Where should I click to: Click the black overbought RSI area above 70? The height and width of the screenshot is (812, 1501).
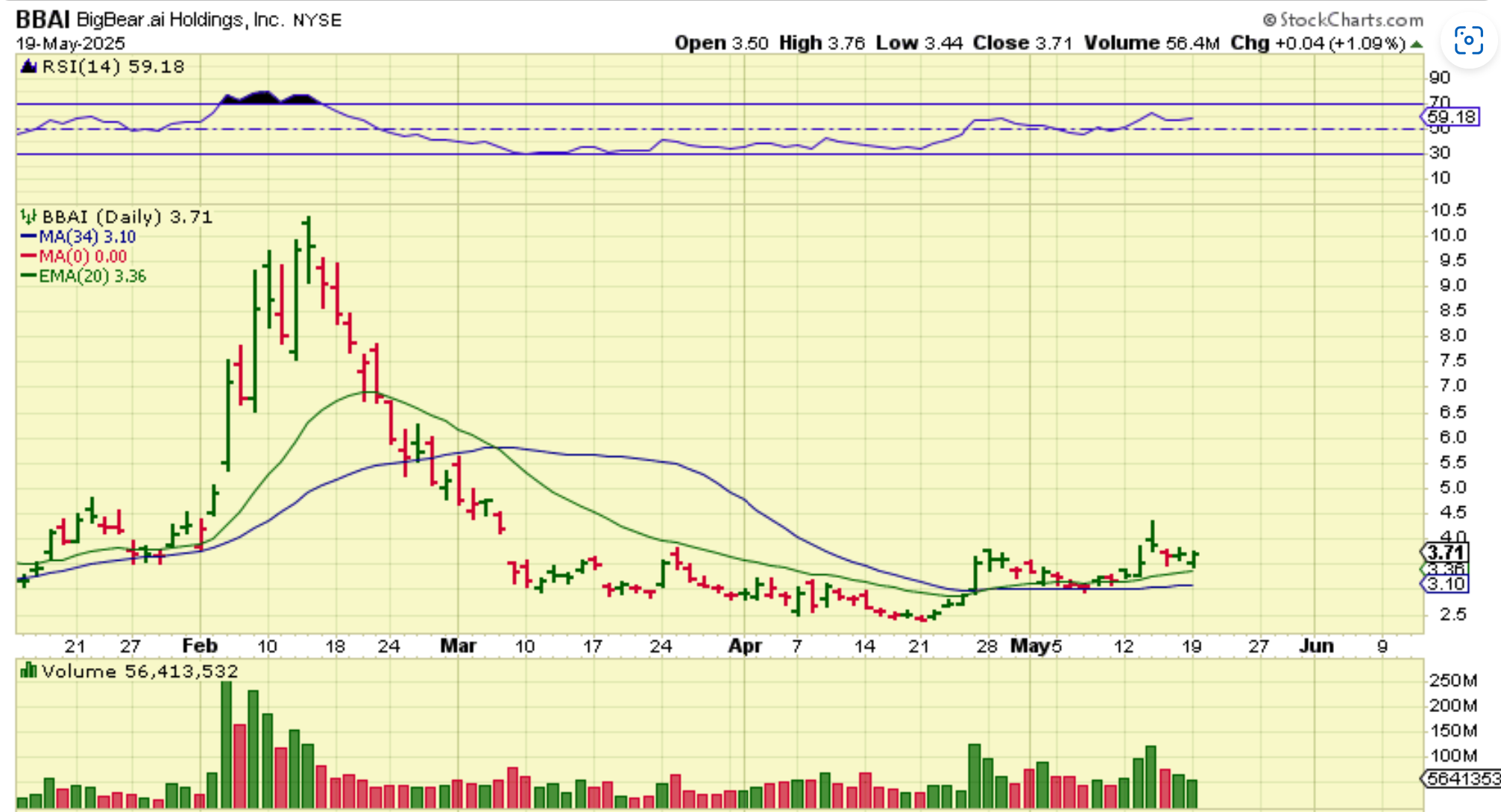click(x=262, y=97)
